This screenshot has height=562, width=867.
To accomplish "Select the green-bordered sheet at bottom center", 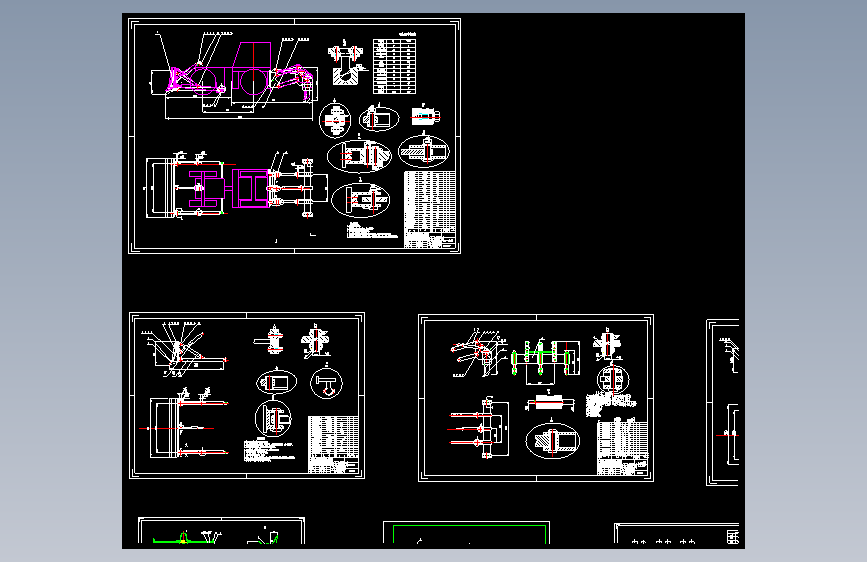I will 466,532.
